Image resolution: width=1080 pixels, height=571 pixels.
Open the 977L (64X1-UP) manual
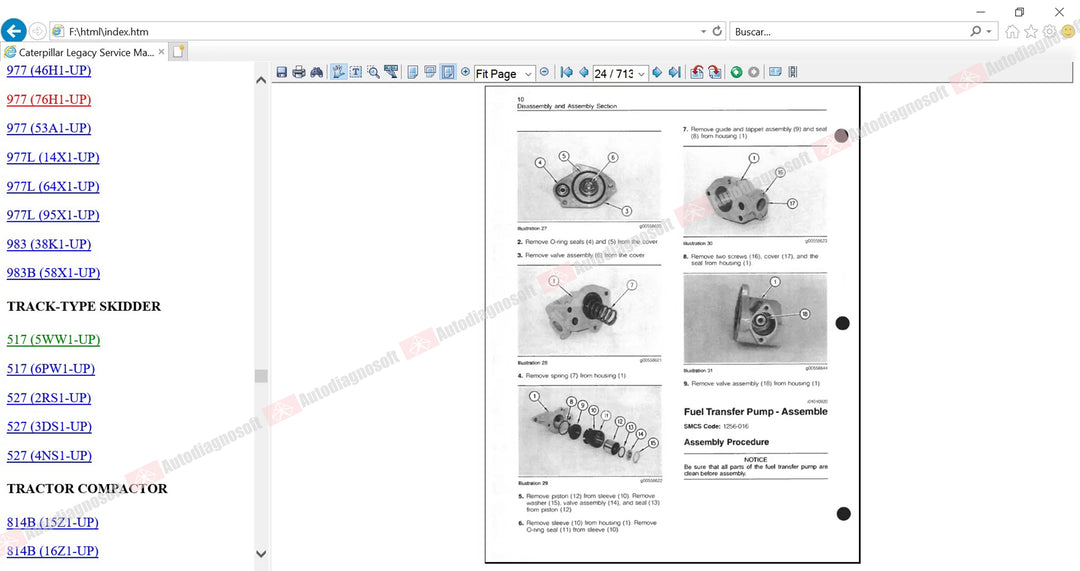pos(53,186)
